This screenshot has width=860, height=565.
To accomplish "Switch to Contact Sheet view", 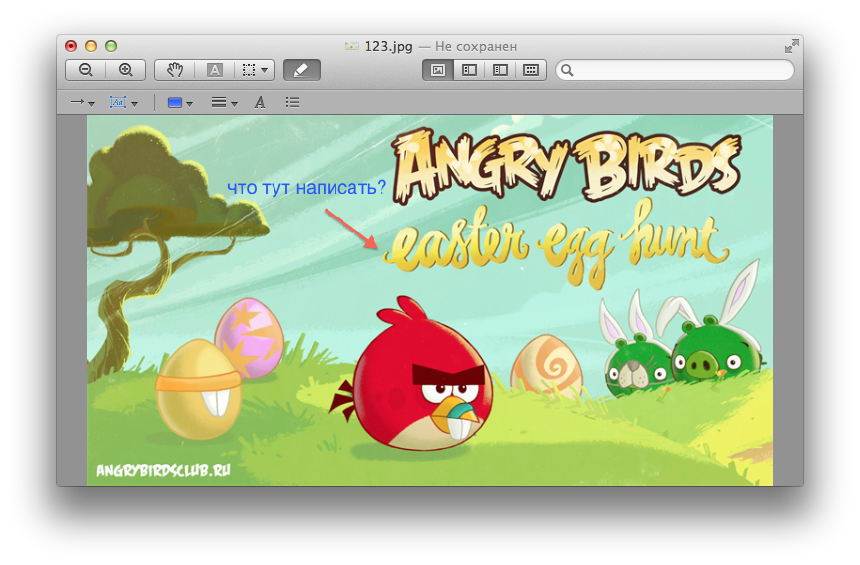I will click(530, 70).
